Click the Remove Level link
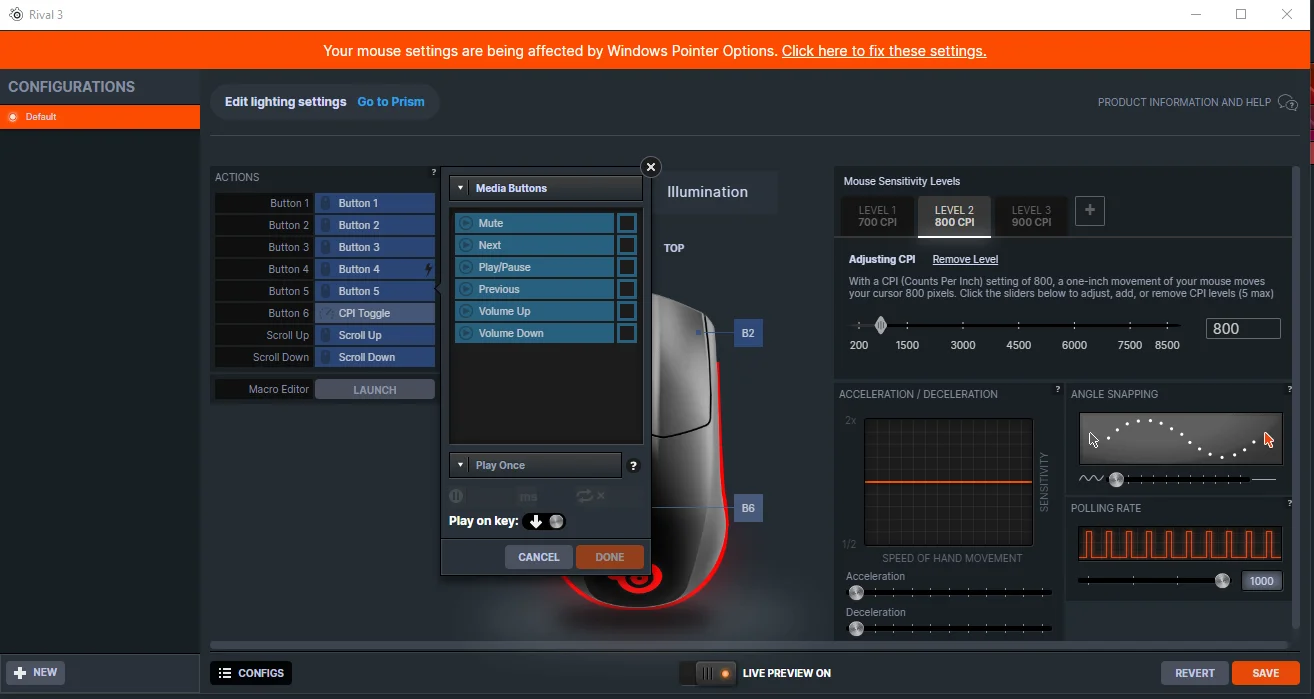This screenshot has height=699, width=1314. 965,259
